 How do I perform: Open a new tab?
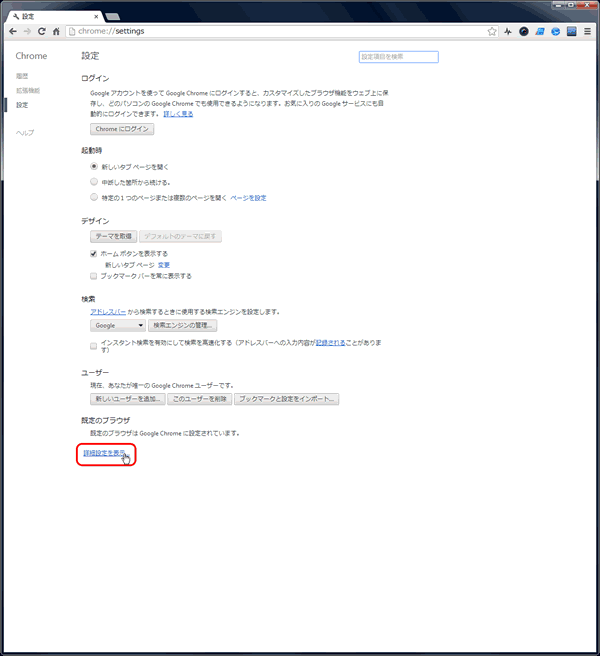click(113, 17)
